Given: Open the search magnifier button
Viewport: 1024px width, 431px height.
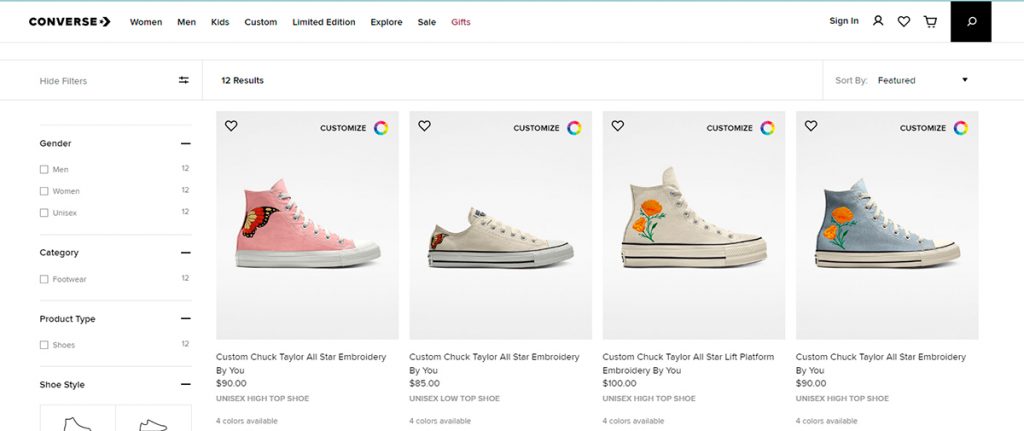Looking at the screenshot, I should pyautogui.click(x=971, y=22).
